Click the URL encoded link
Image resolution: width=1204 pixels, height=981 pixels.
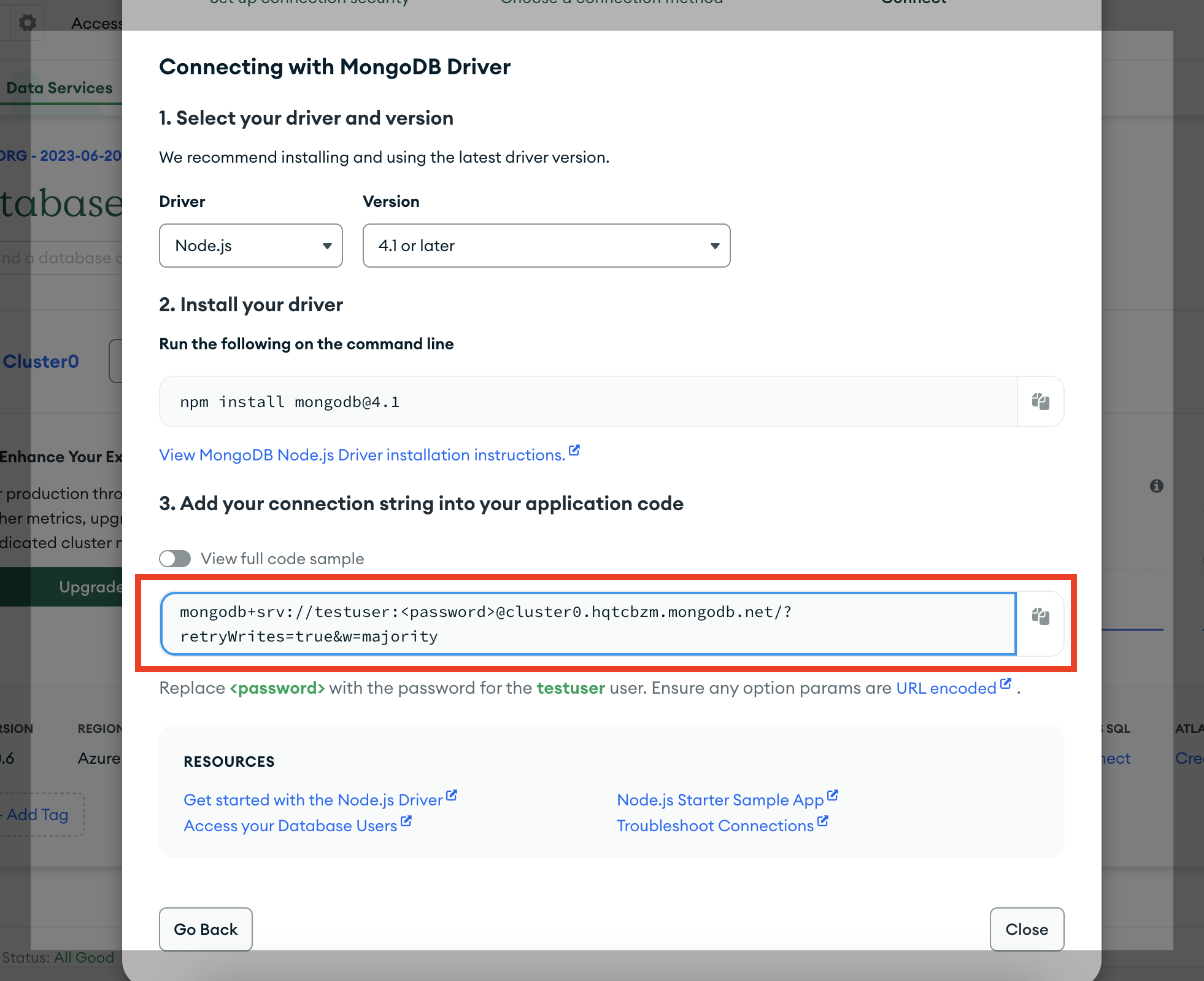pos(946,688)
